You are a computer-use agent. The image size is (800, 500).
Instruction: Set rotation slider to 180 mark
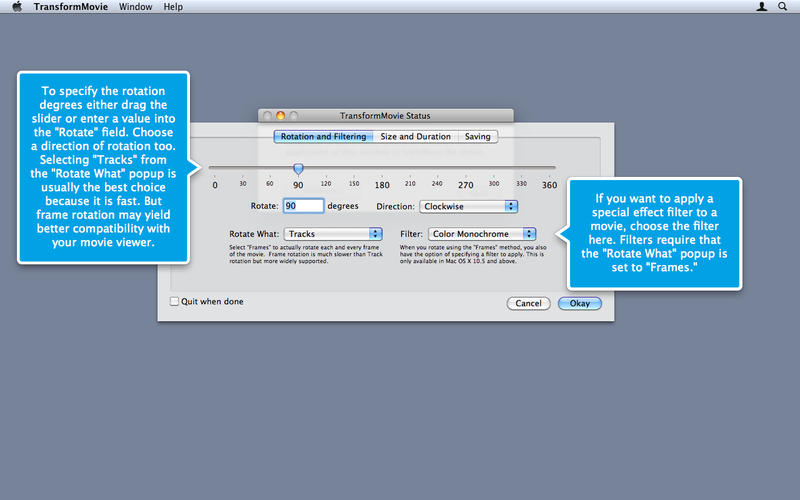point(382,167)
